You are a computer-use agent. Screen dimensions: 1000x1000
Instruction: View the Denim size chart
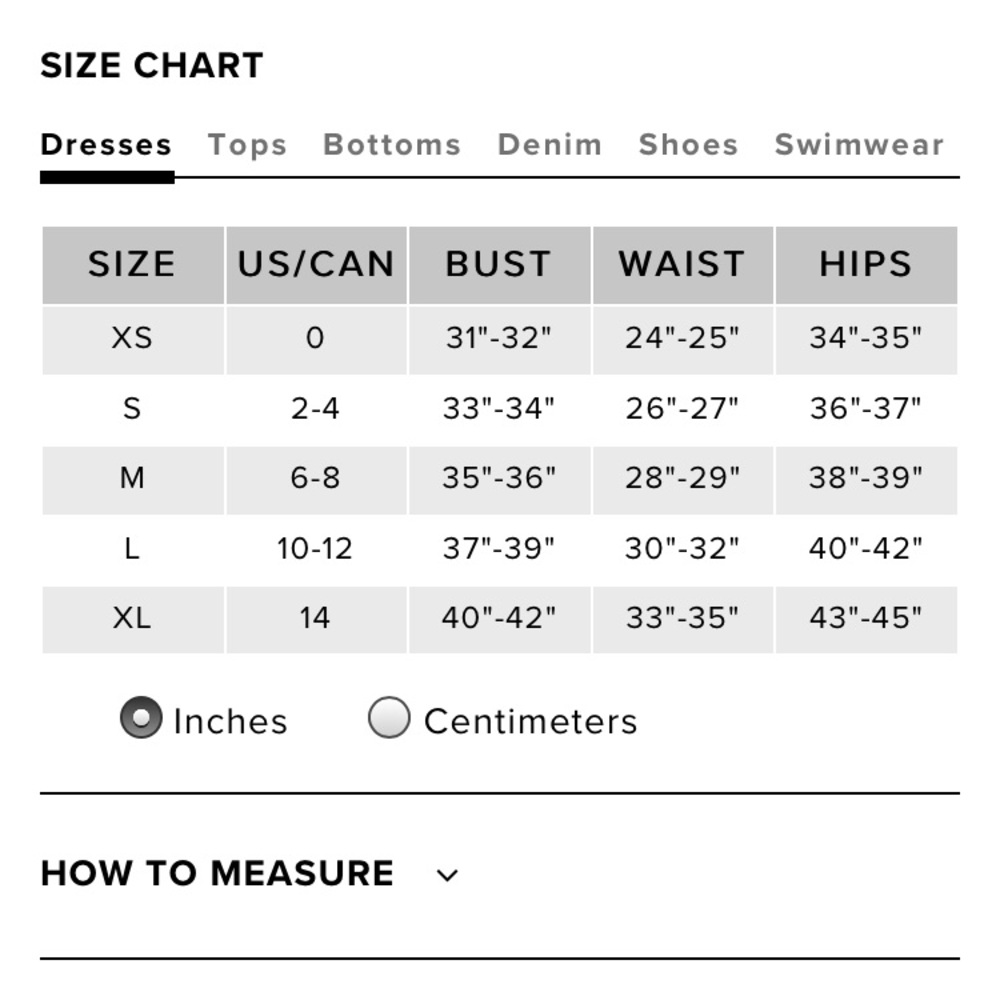tap(548, 145)
